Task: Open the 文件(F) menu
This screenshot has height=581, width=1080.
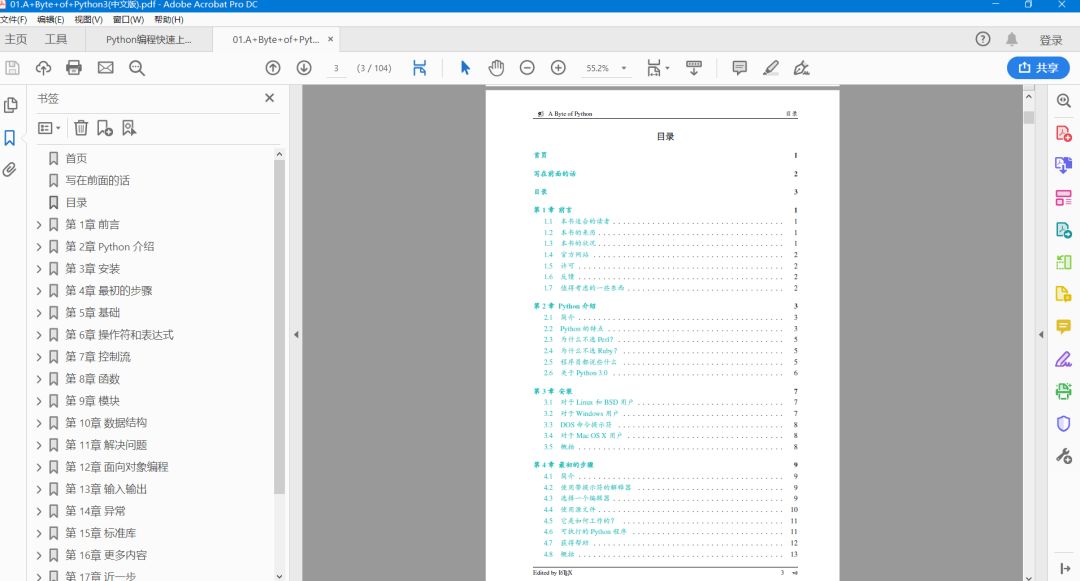Action: tap(14, 19)
